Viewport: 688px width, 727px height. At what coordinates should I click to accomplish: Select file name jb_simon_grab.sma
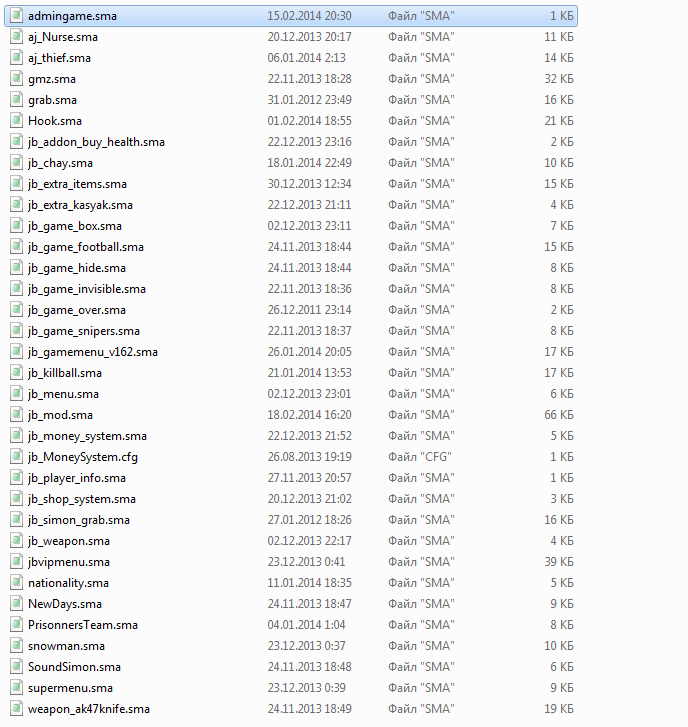tap(79, 520)
